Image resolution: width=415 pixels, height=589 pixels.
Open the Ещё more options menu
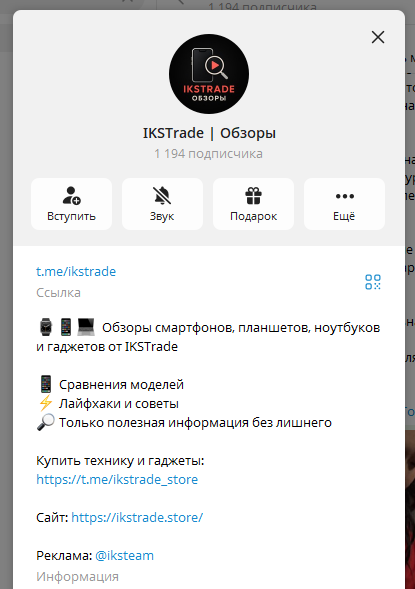click(344, 204)
